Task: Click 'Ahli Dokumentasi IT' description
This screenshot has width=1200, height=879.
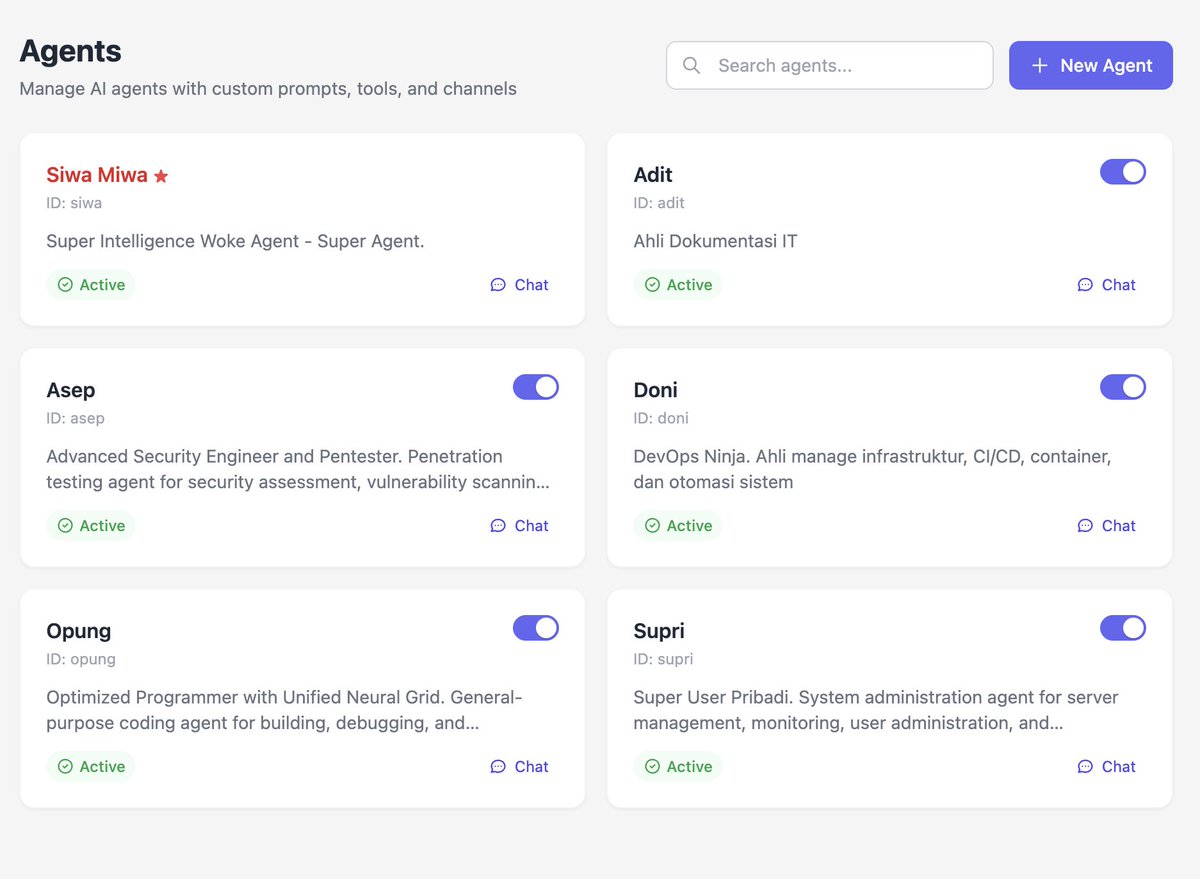Action: pyautogui.click(x=715, y=241)
